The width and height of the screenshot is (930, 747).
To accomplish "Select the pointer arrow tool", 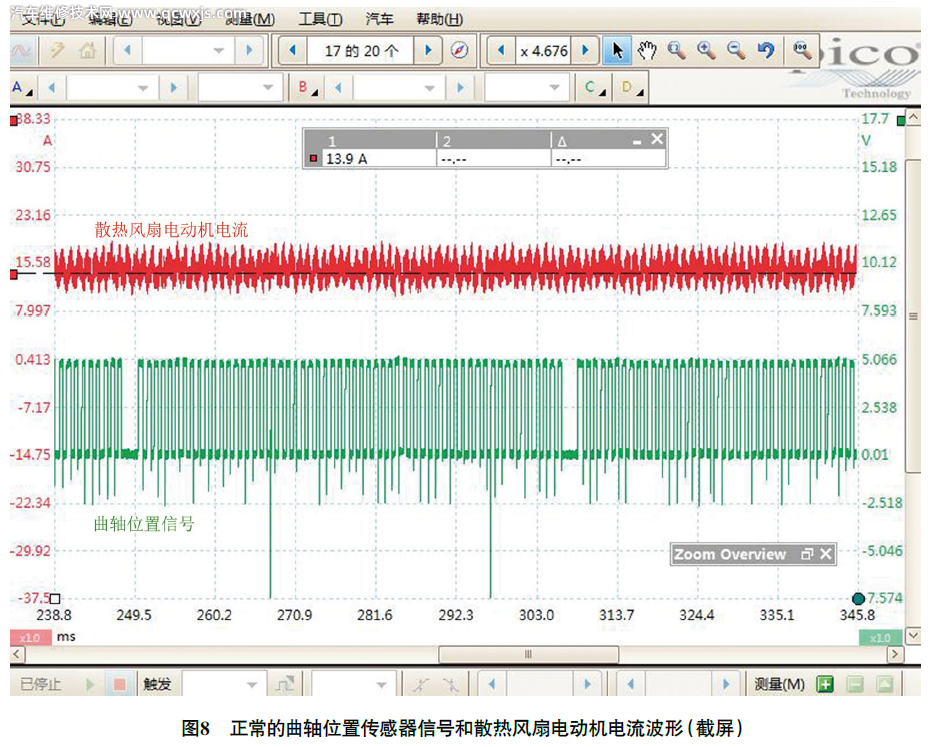I will [x=617, y=50].
